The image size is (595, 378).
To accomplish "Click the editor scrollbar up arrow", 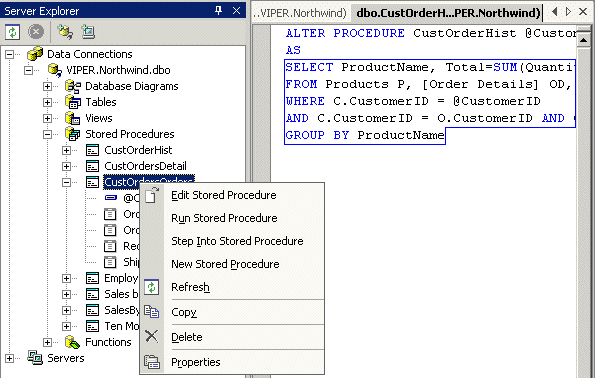I will [x=584, y=40].
